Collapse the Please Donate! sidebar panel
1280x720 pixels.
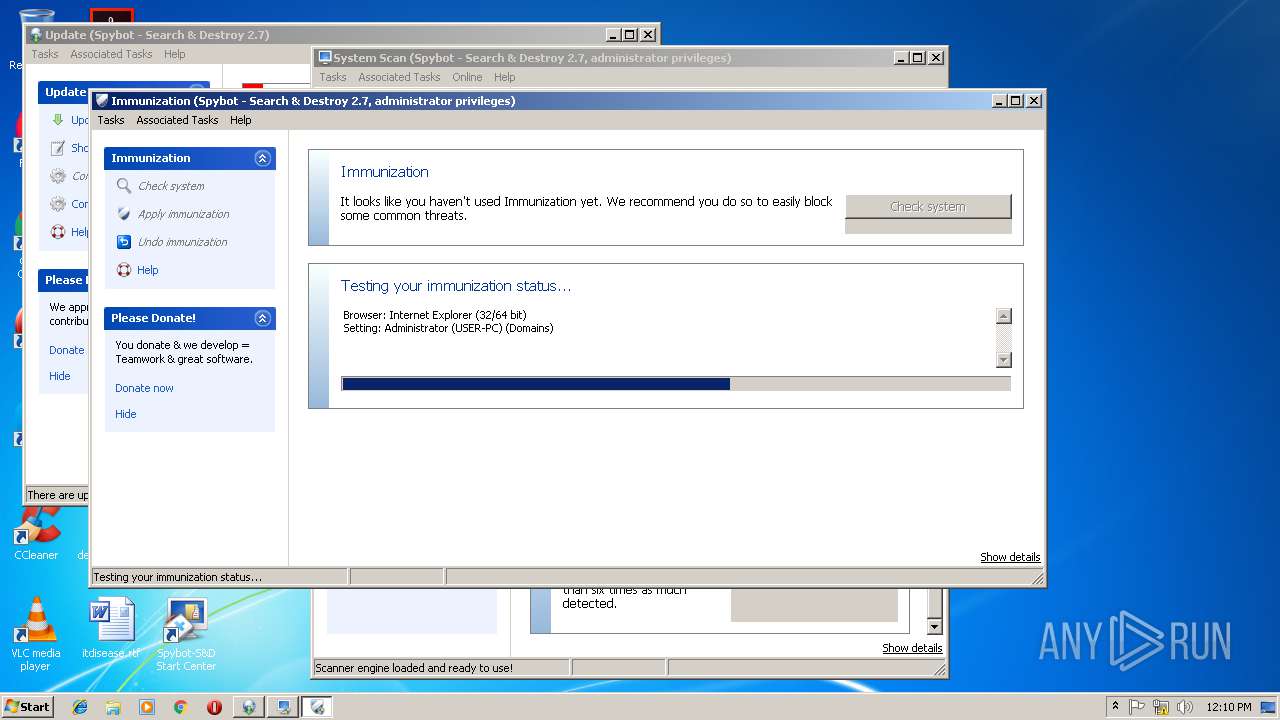tap(262, 318)
